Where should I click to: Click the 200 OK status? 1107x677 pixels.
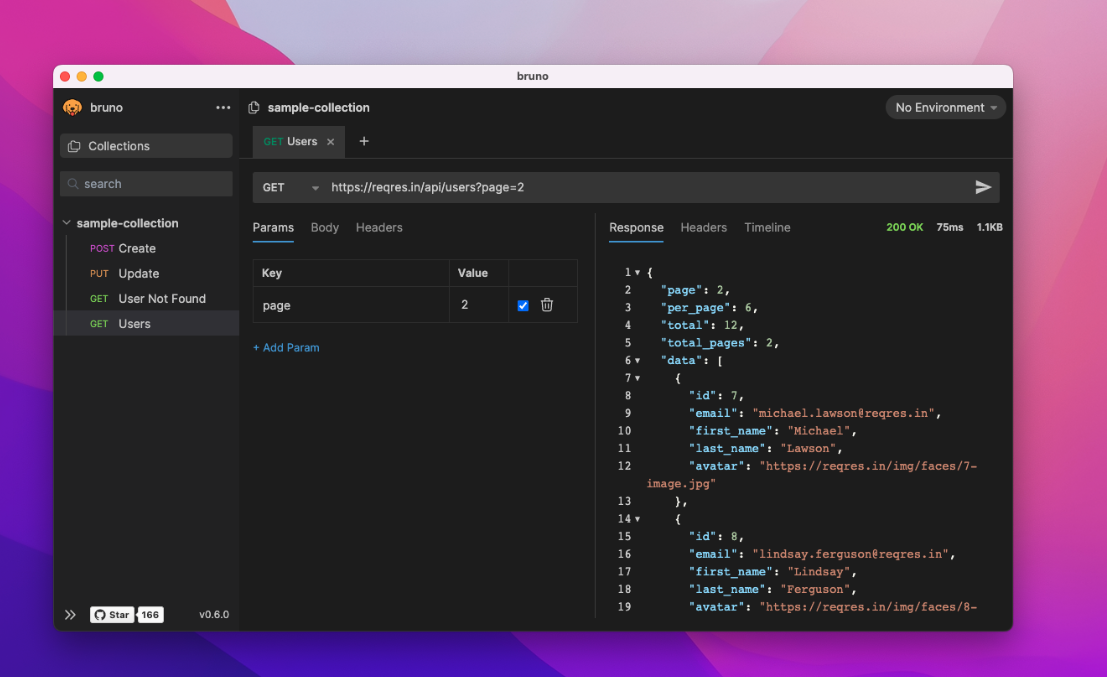point(904,227)
